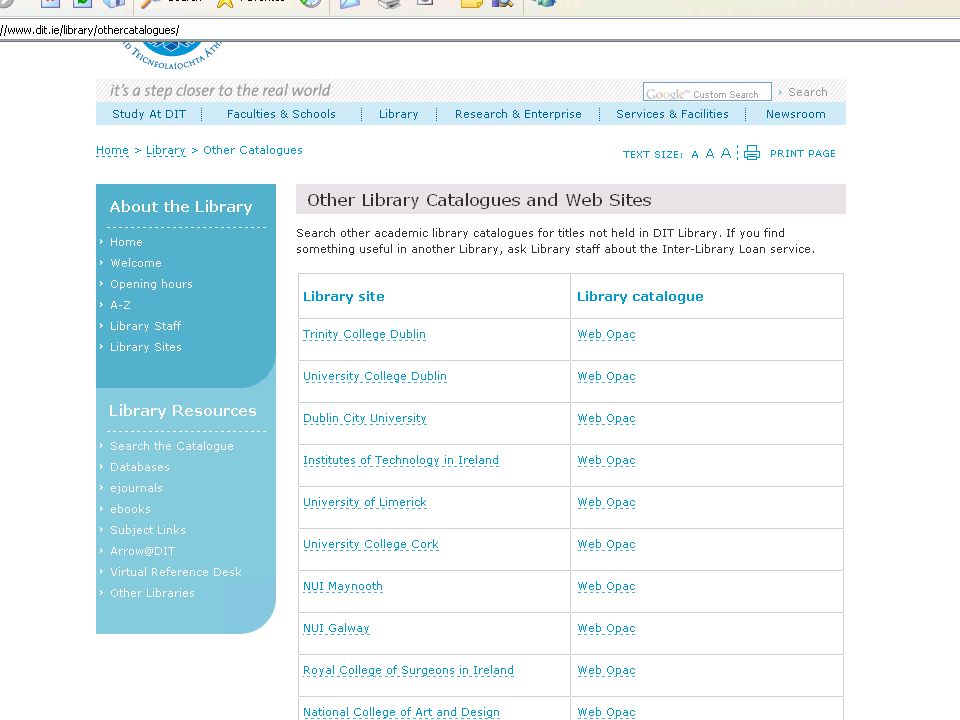The image size is (960, 720).
Task: Visit National College of Art and Design site
Action: point(401,712)
